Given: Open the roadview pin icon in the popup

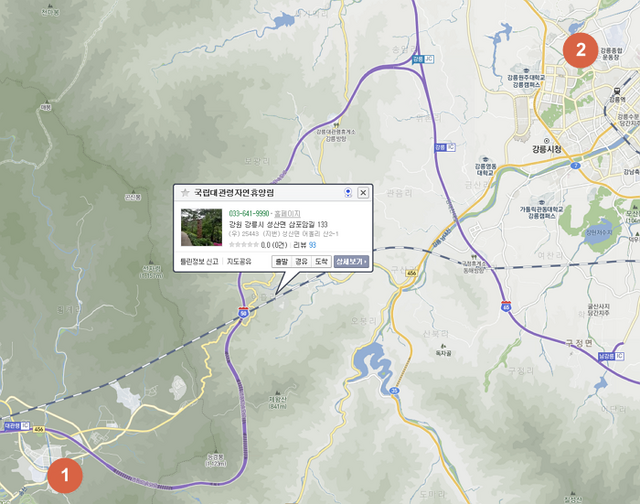Looking at the screenshot, I should 348,193.
